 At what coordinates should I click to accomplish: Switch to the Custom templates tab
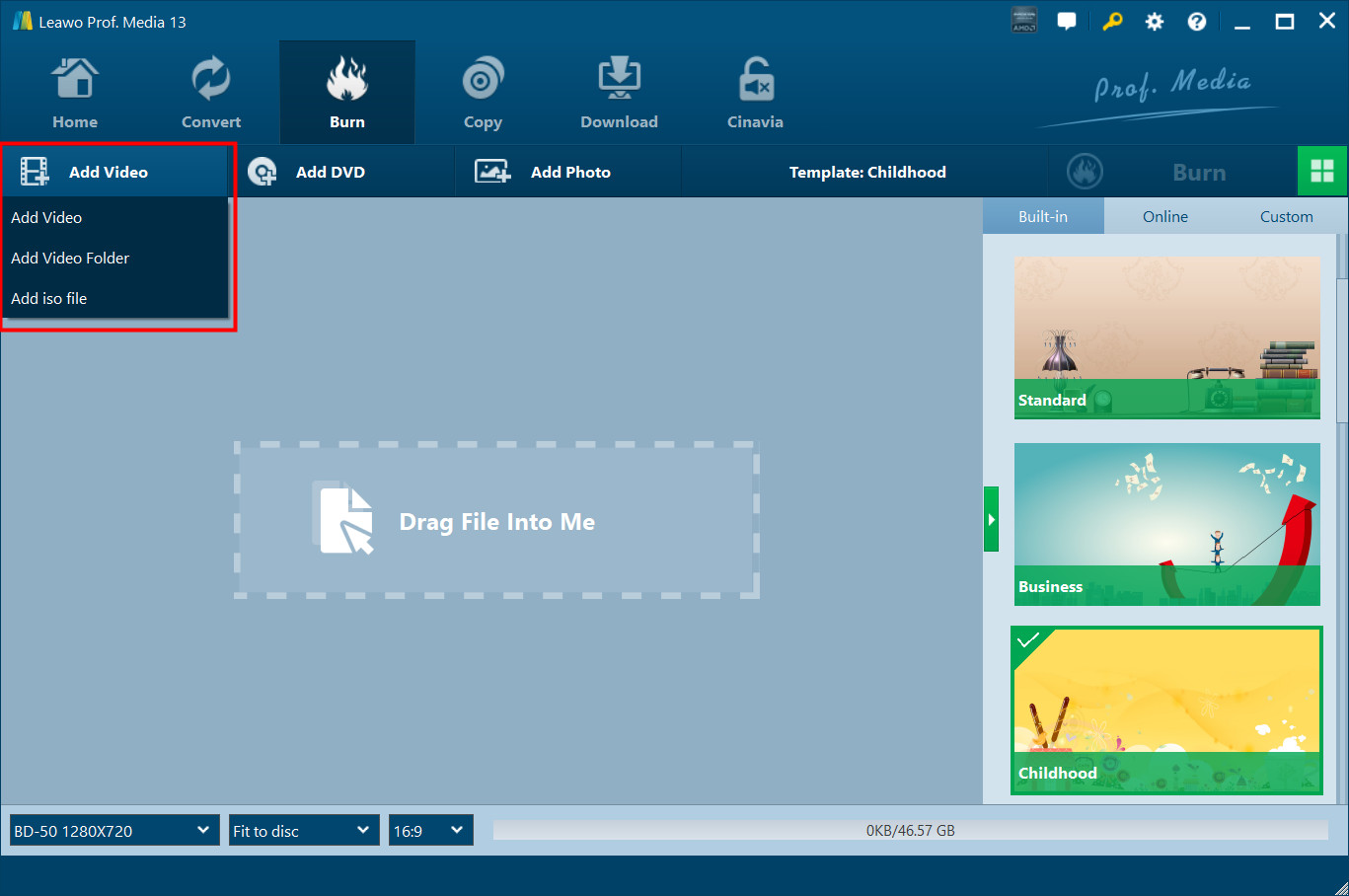coord(1286,216)
